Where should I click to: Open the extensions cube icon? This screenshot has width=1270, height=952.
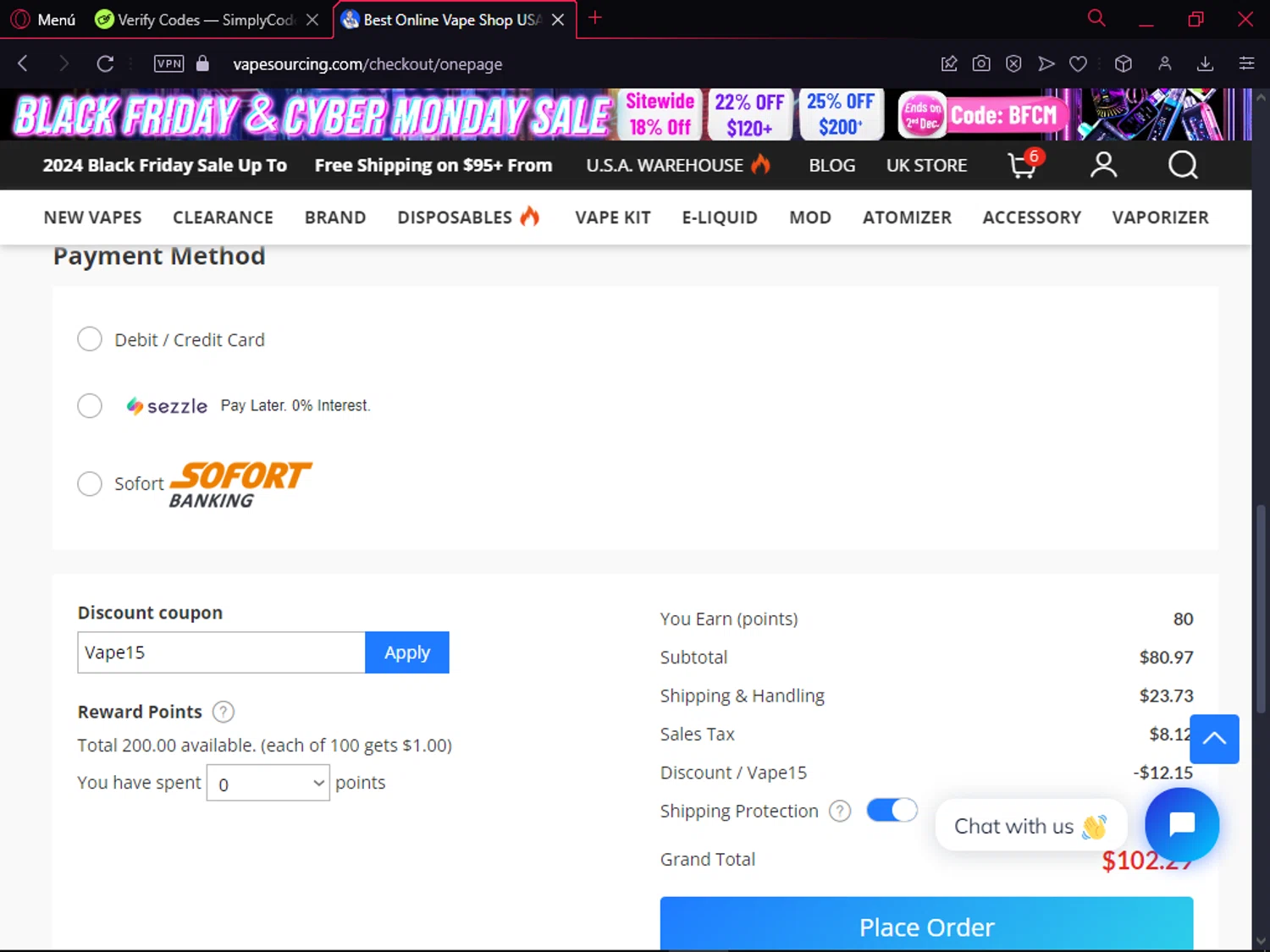1124,63
